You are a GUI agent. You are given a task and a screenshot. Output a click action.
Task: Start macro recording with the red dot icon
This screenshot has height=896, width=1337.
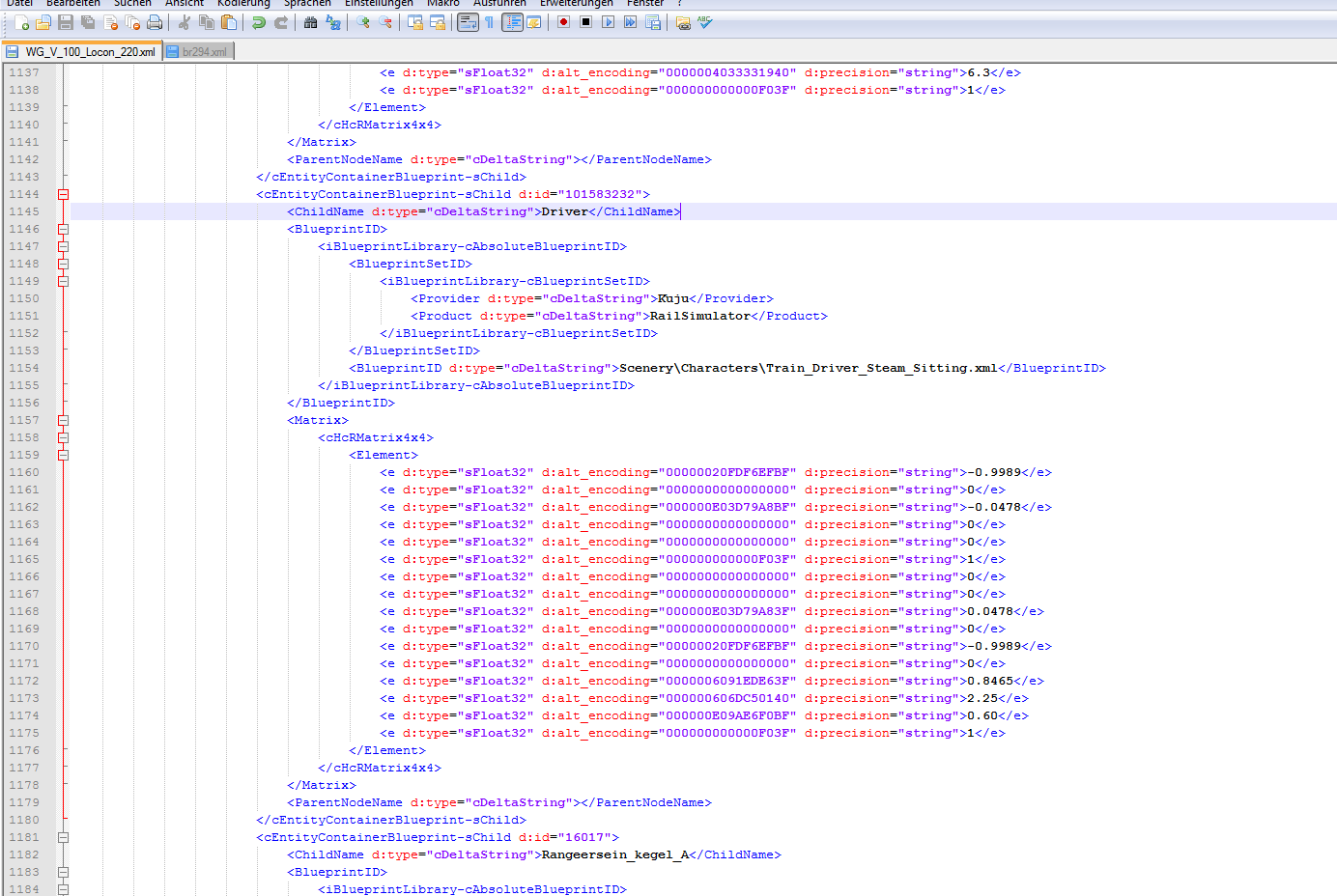tap(564, 22)
